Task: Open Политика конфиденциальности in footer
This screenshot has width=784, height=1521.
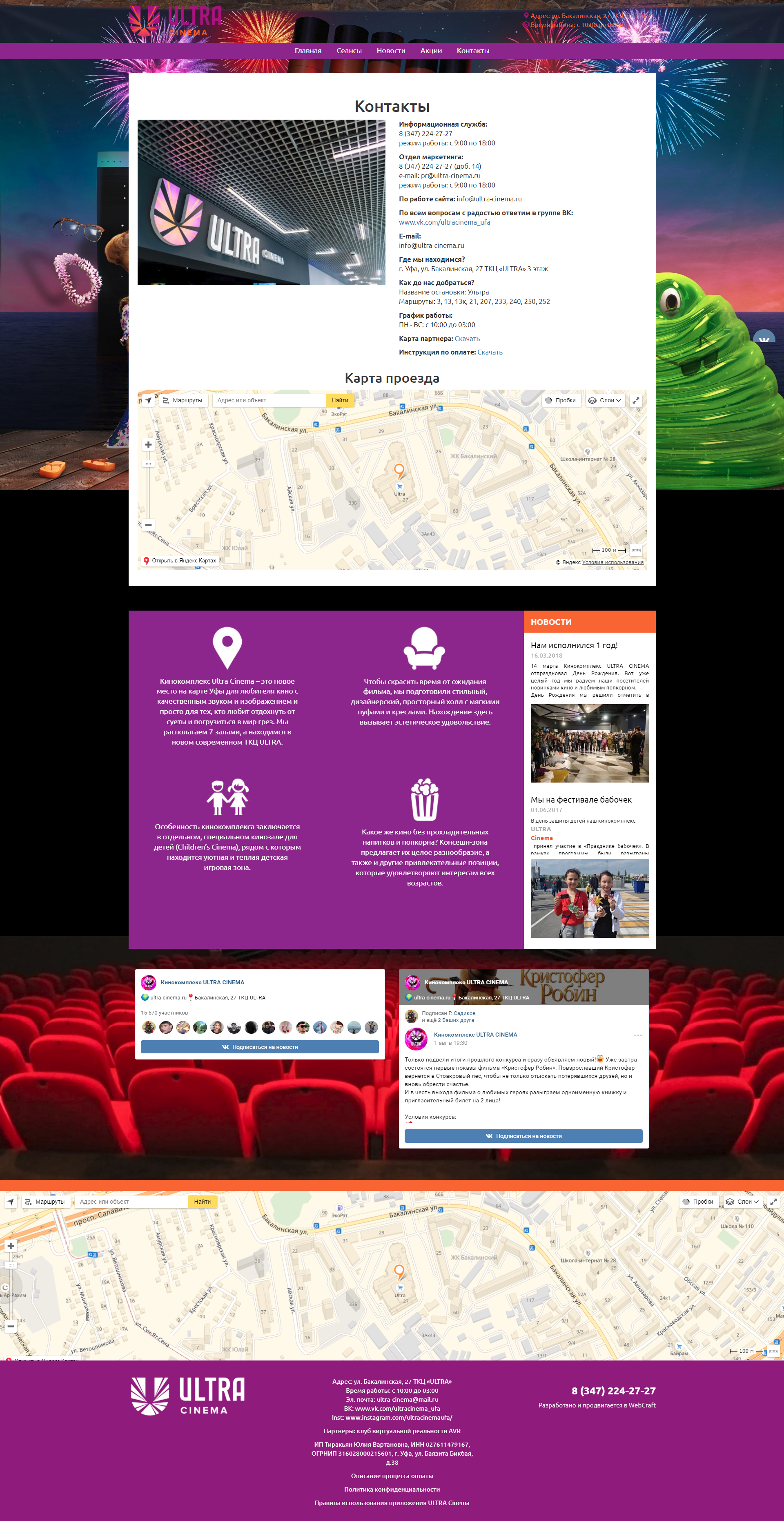Action: tap(392, 1489)
